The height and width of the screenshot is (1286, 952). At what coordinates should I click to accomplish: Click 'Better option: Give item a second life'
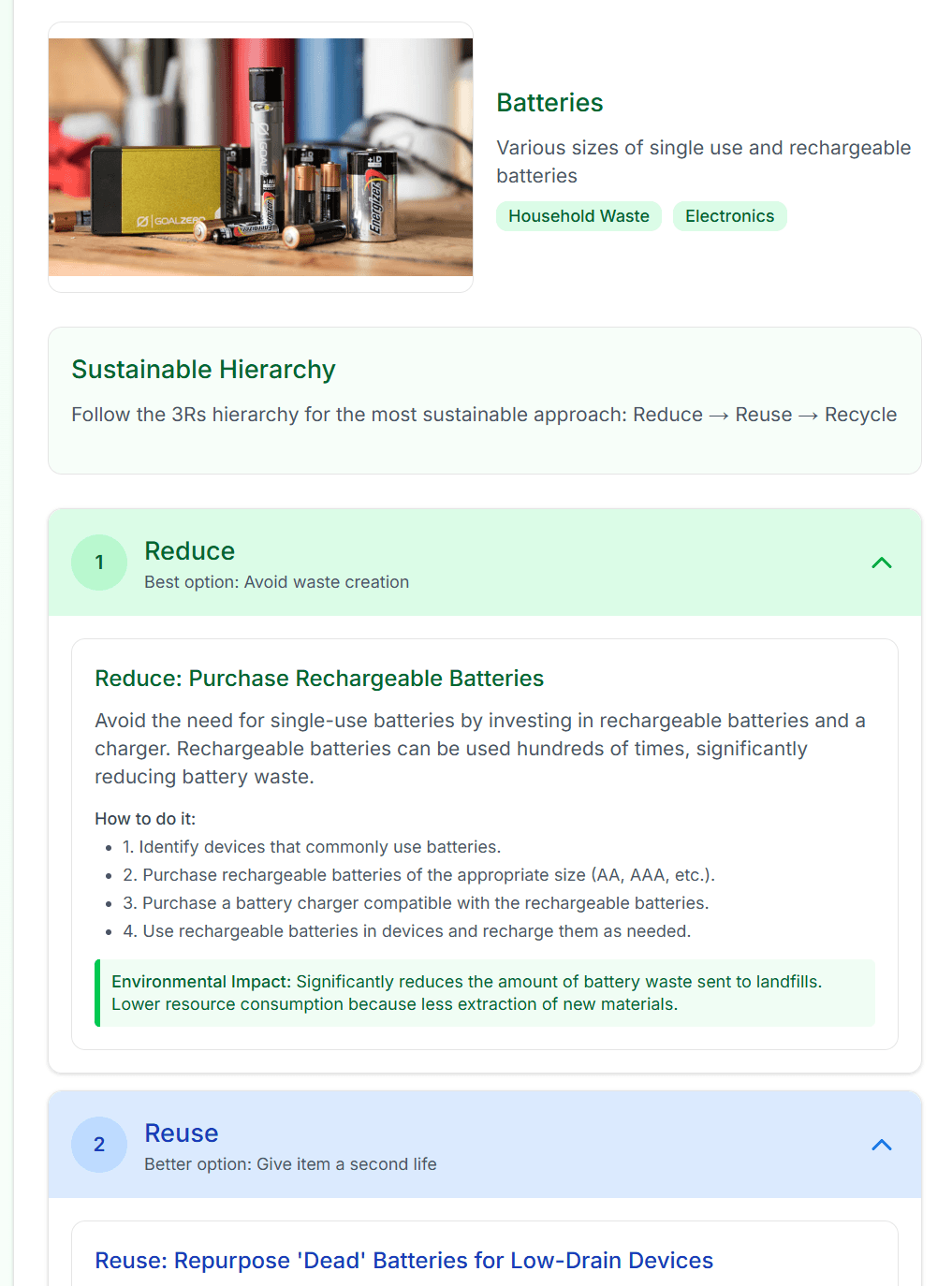pyautogui.click(x=290, y=1164)
